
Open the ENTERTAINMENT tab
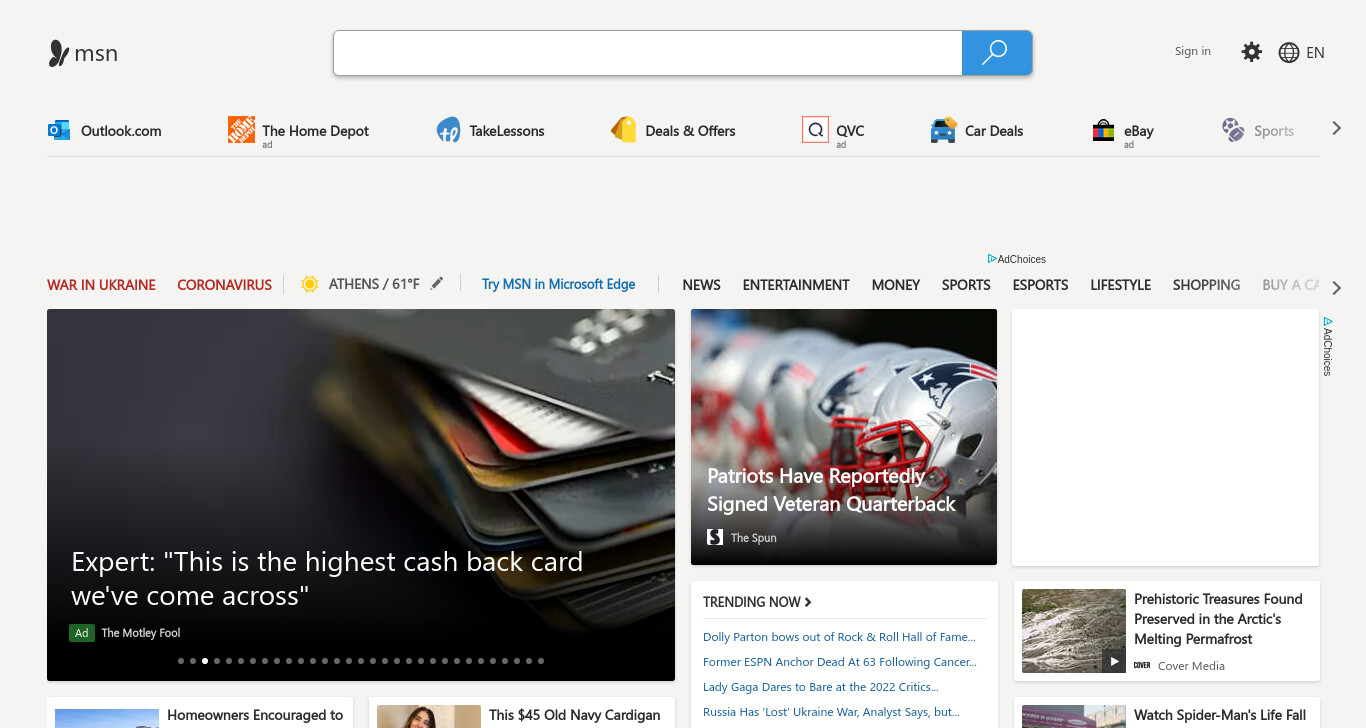796,285
